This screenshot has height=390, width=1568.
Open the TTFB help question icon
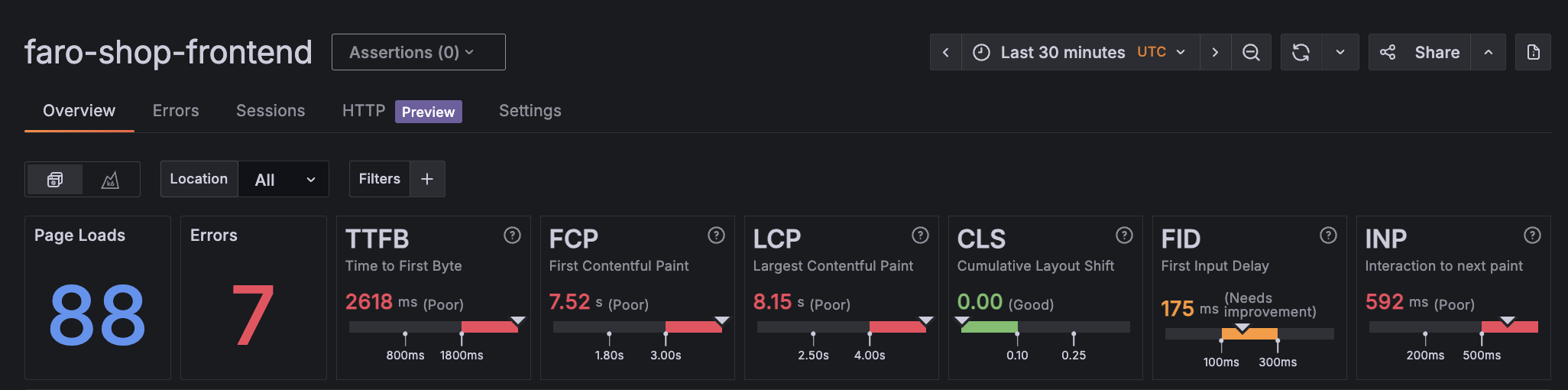512,236
